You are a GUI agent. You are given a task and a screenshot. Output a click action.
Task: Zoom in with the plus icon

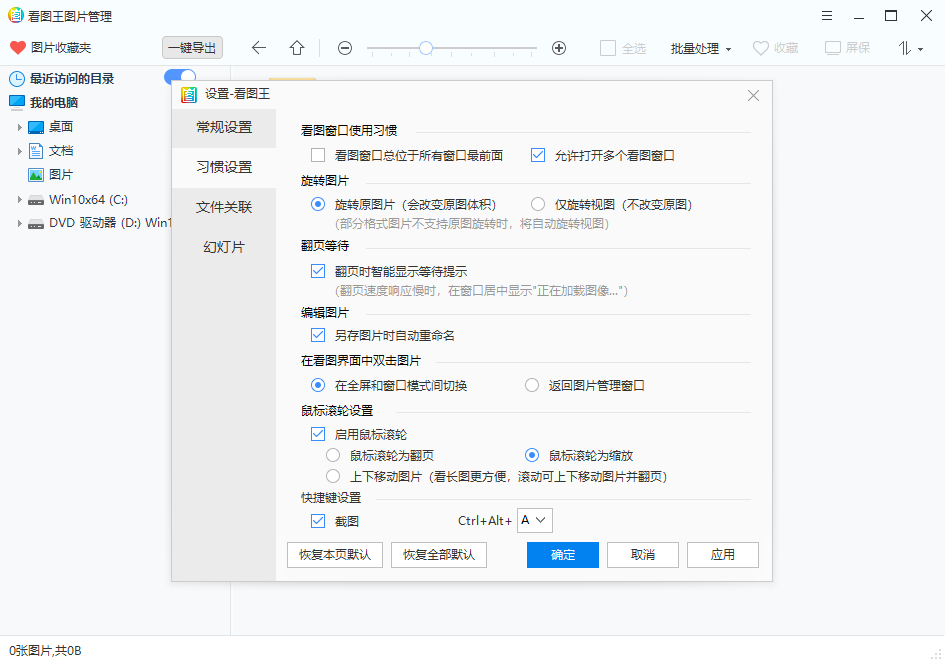point(559,47)
